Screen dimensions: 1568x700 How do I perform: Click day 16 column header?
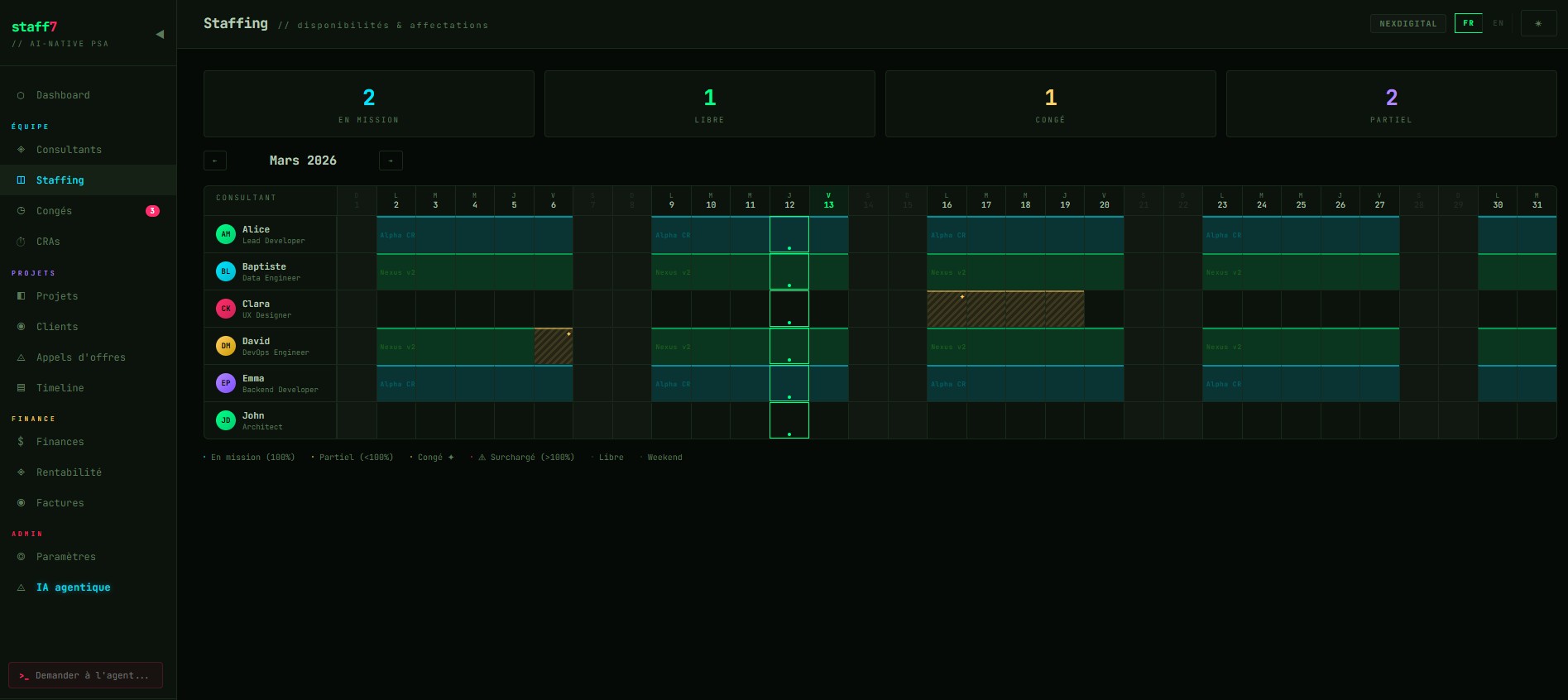[947, 201]
